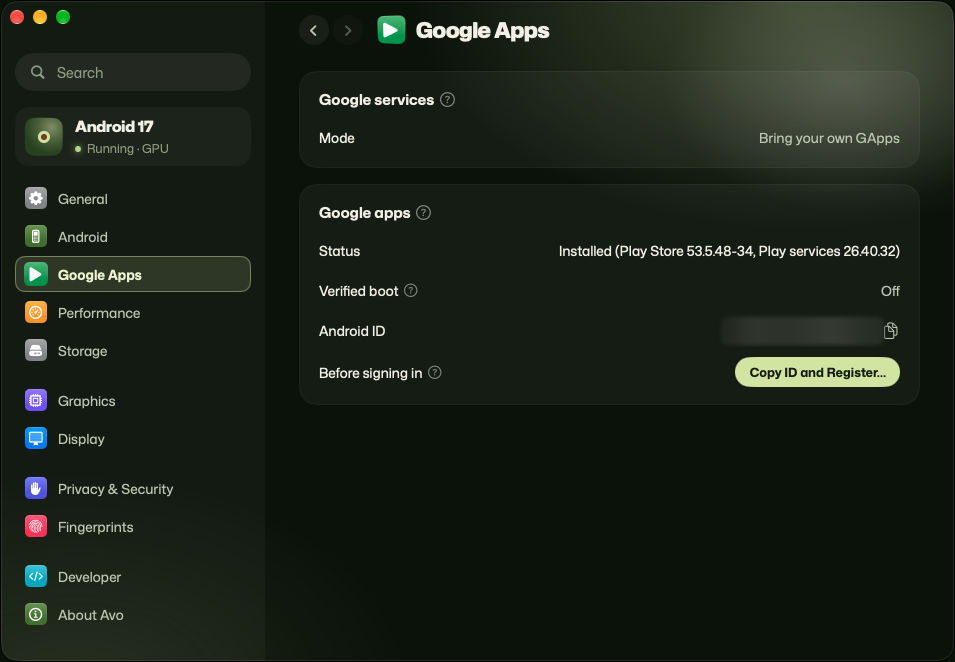This screenshot has width=955, height=662.
Task: Show help for Verified boot
Action: (411, 291)
